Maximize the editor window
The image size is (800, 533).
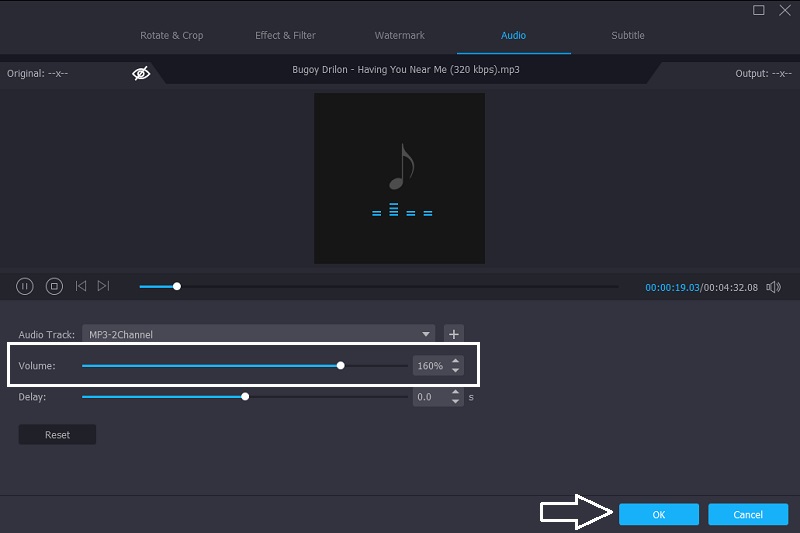(759, 10)
